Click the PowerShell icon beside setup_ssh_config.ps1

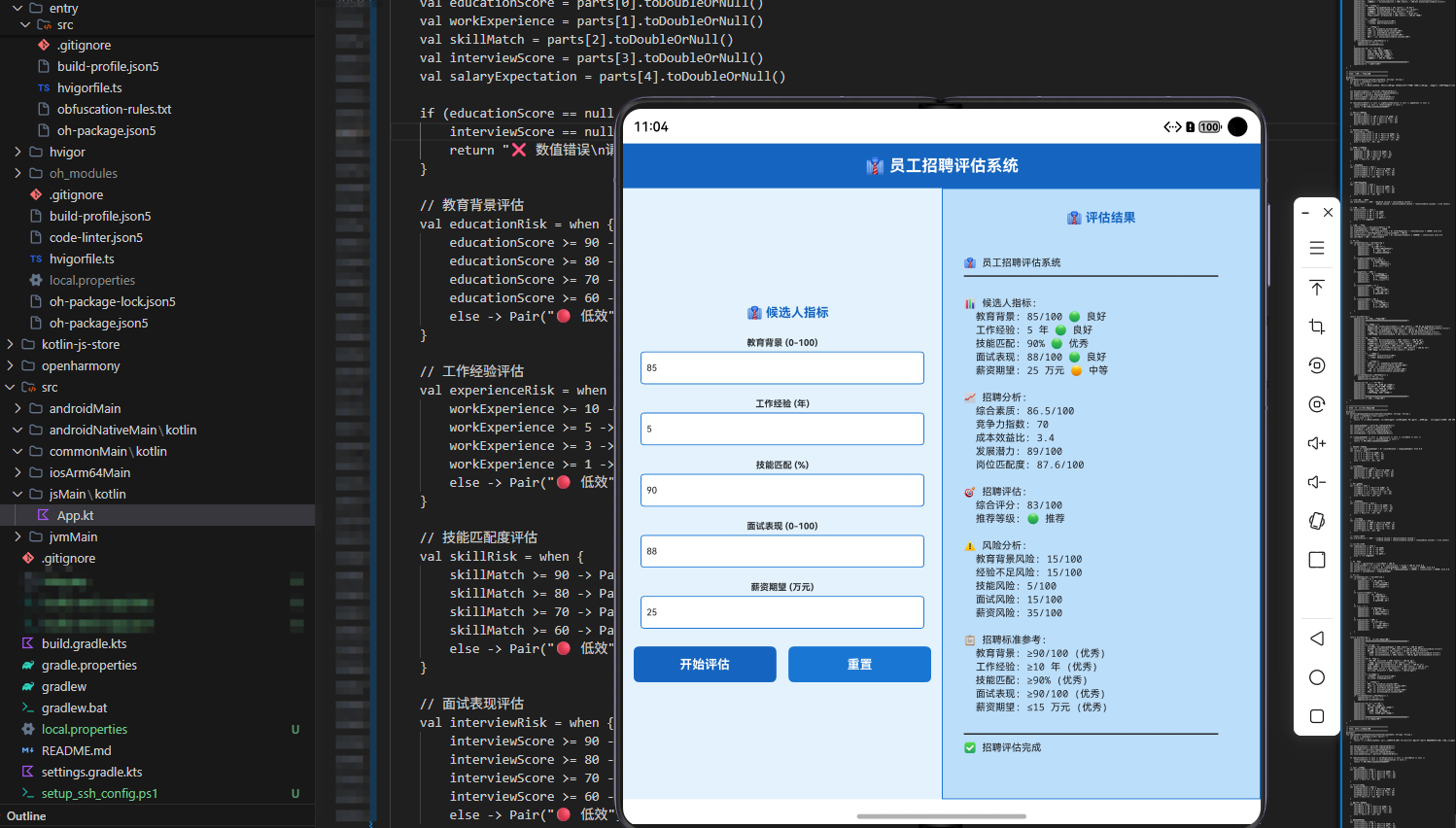click(x=28, y=793)
